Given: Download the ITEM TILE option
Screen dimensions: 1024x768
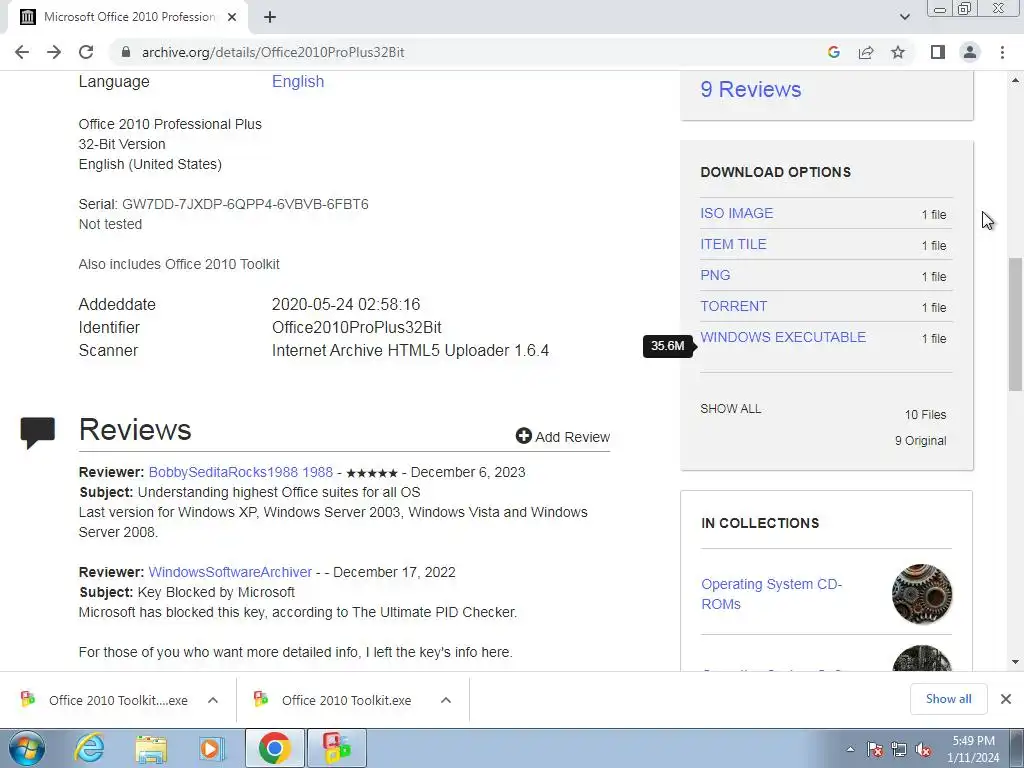Looking at the screenshot, I should 733,244.
